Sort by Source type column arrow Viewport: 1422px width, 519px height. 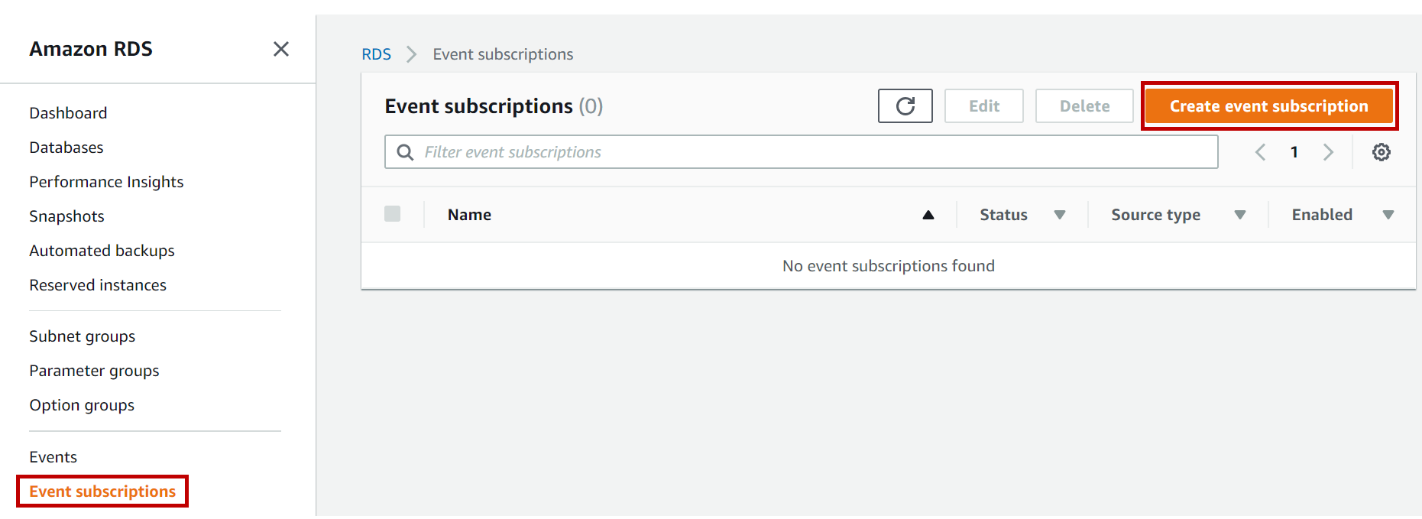coord(1240,215)
